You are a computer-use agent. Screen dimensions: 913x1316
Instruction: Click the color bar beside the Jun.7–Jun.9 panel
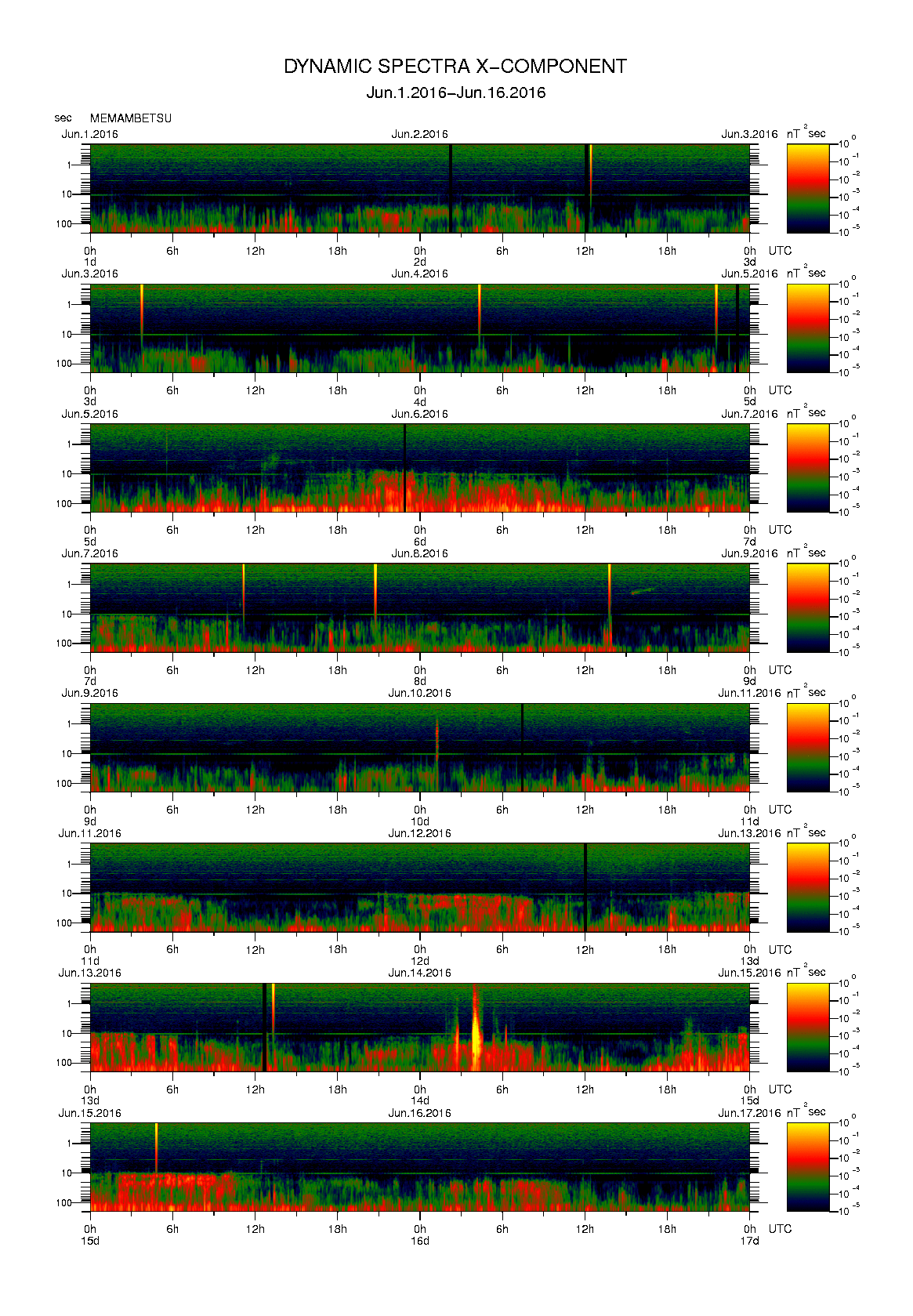click(x=808, y=607)
